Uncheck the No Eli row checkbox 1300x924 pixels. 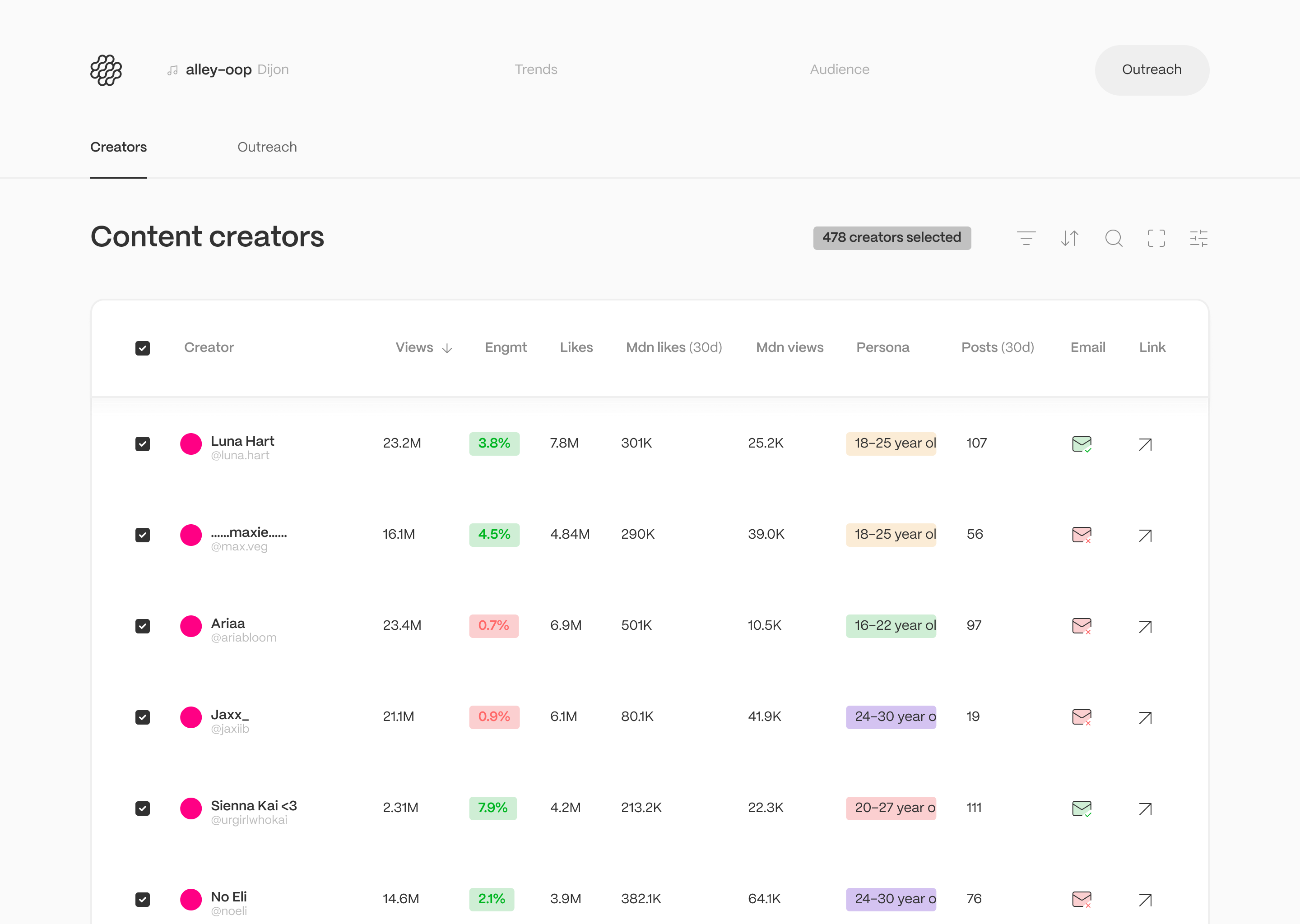tap(142, 899)
